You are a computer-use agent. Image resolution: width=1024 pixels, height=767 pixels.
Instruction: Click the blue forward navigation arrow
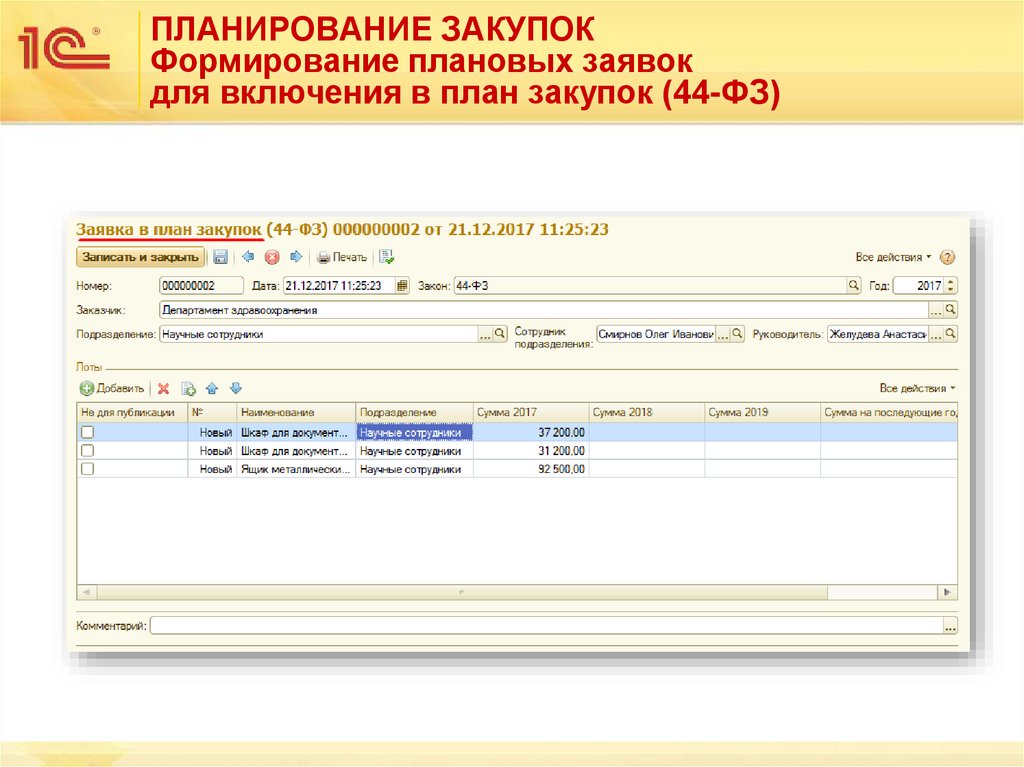pyautogui.click(x=296, y=257)
